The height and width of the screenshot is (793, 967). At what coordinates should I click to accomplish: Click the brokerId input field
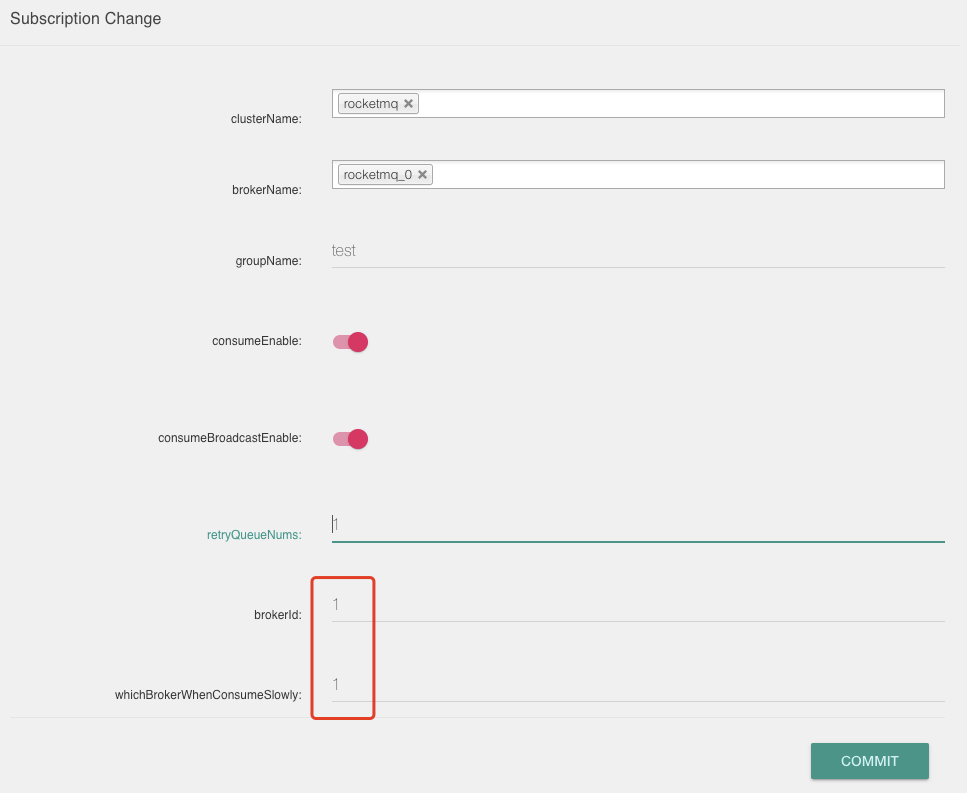coord(638,605)
